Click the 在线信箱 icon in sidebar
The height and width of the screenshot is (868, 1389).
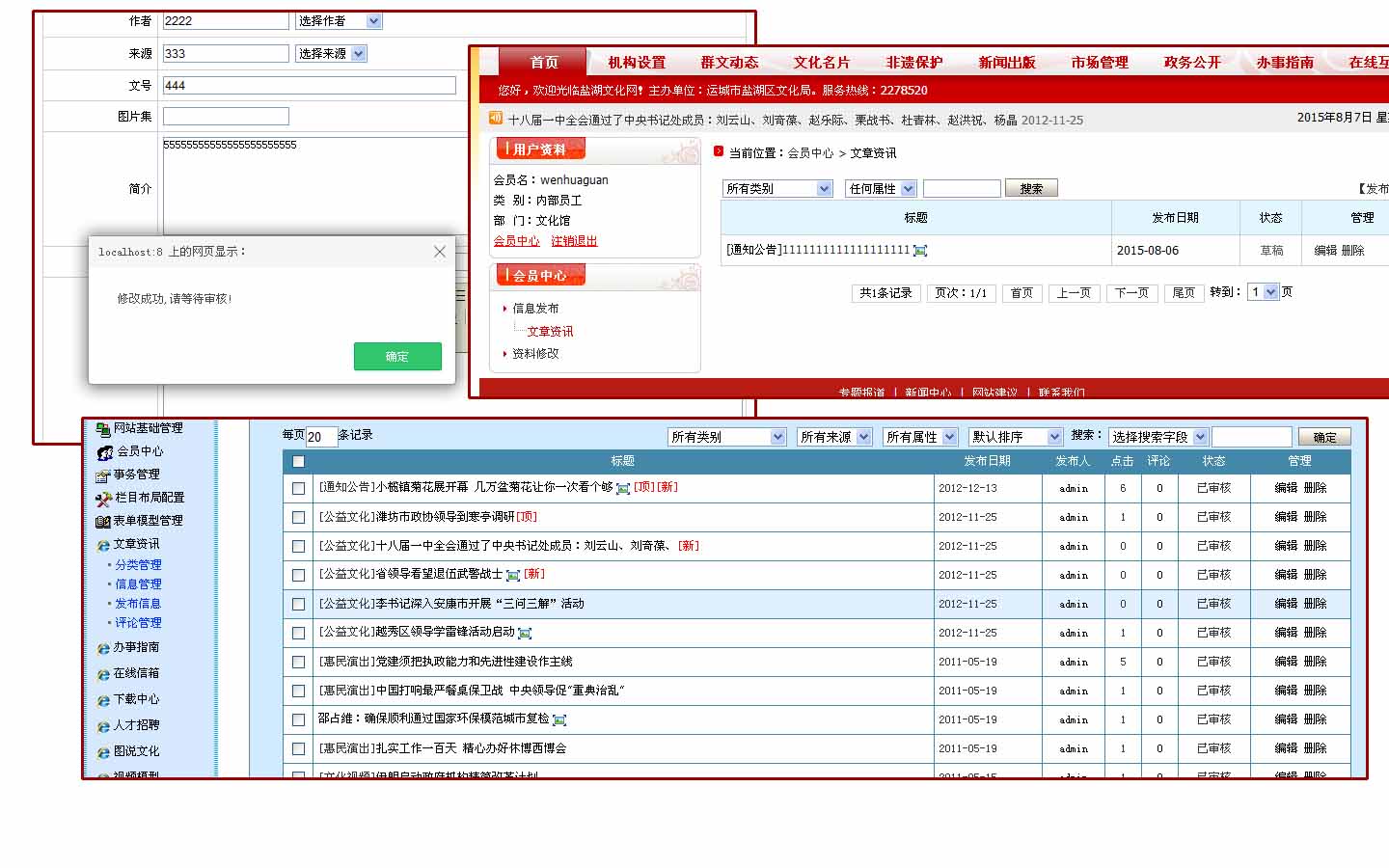pyautogui.click(x=103, y=674)
